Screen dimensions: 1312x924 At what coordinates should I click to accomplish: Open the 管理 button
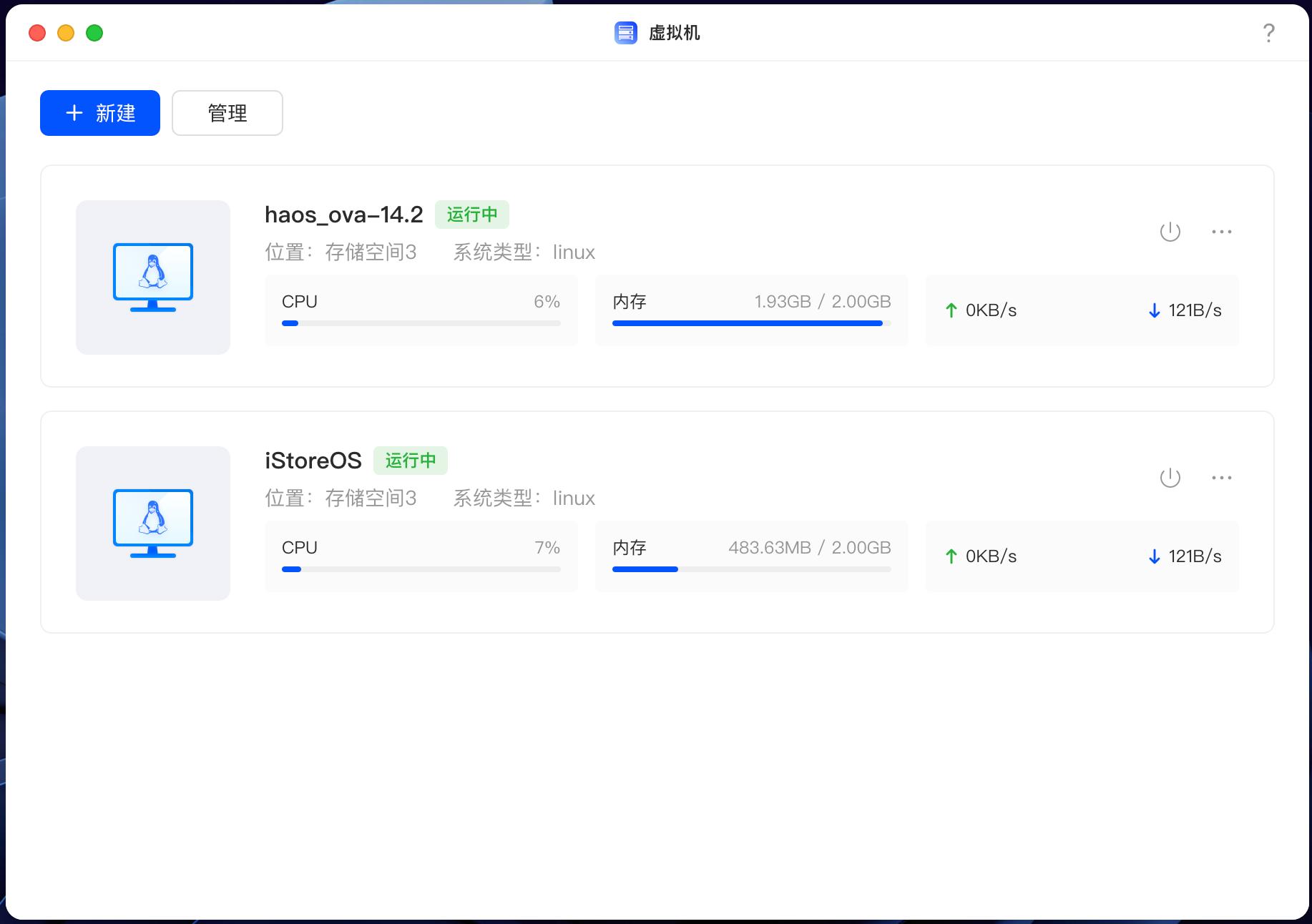227,113
